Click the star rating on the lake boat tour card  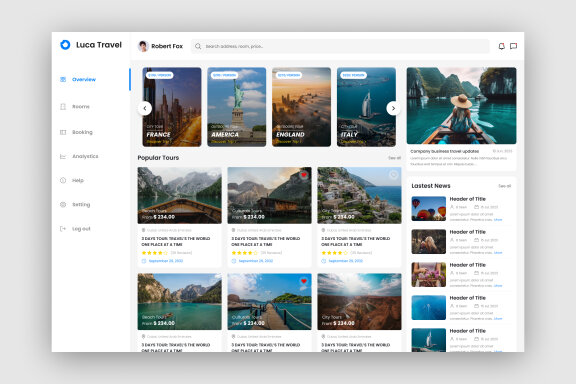point(155,253)
